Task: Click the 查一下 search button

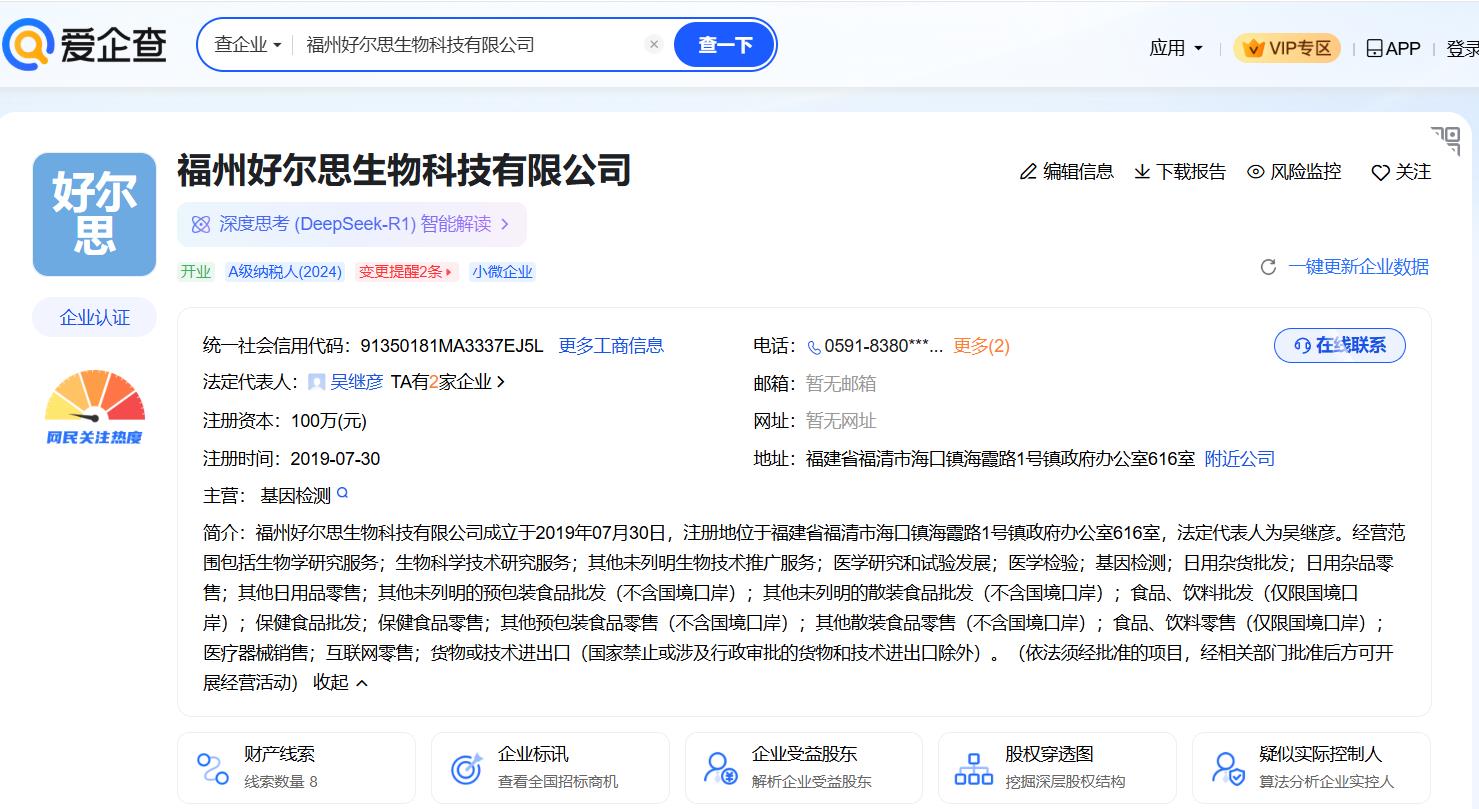Action: (x=725, y=45)
